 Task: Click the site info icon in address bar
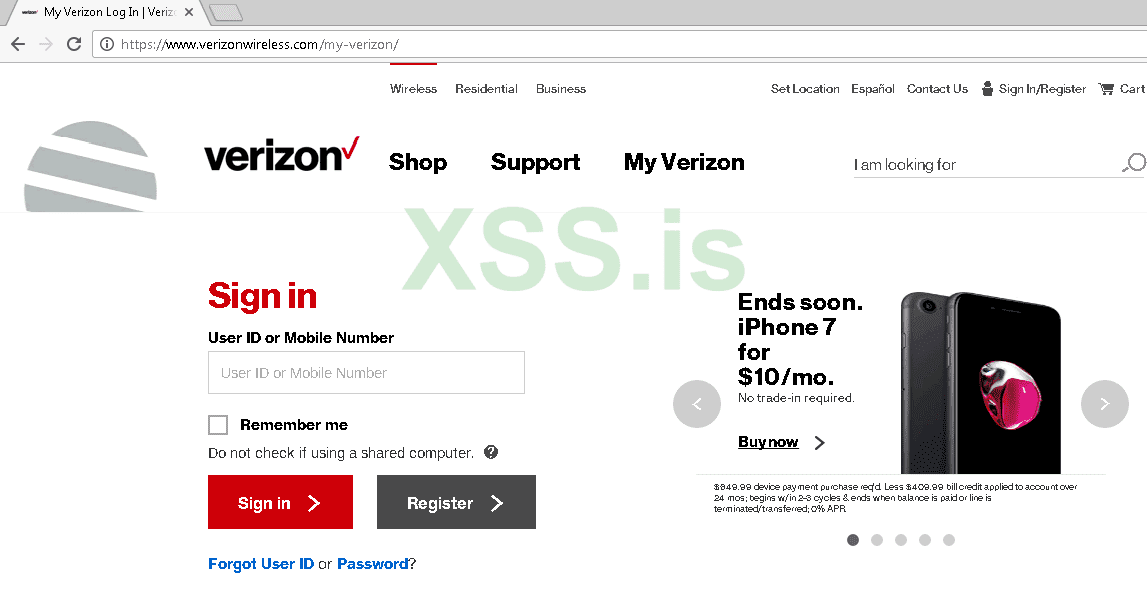107,44
